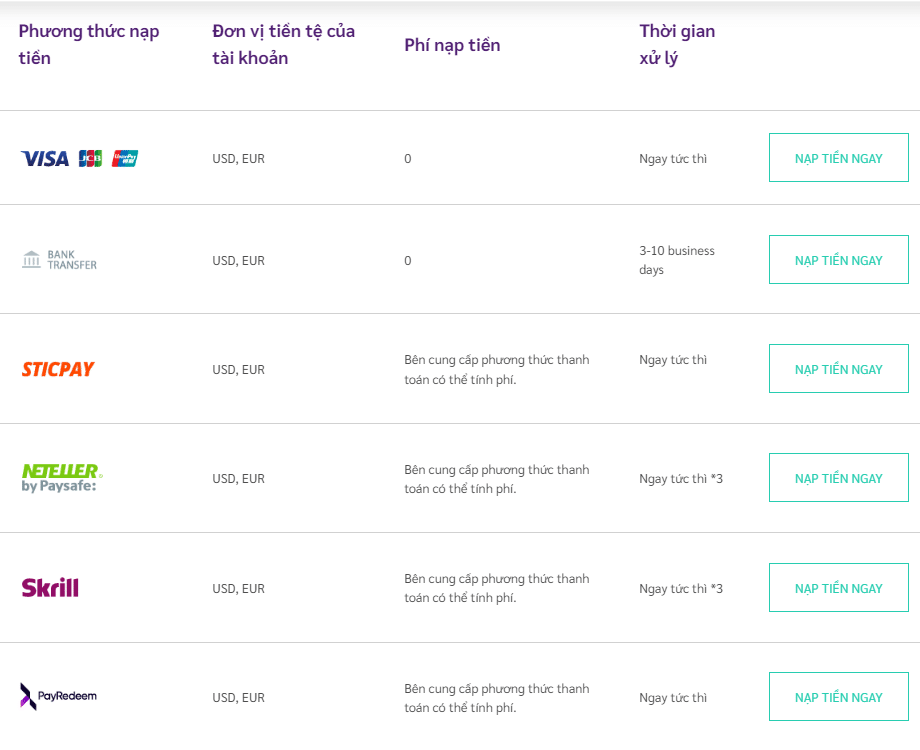The width and height of the screenshot is (920, 750).
Task: Deposit now using STICPAY row button
Action: coord(838,369)
